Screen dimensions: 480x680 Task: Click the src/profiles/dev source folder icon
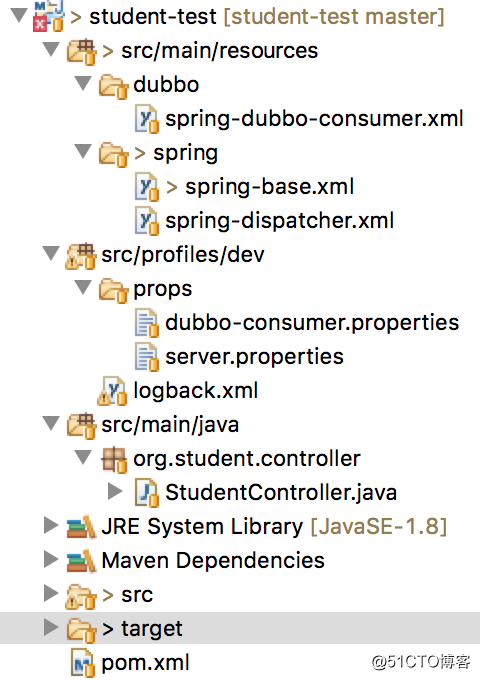pyautogui.click(x=81, y=256)
